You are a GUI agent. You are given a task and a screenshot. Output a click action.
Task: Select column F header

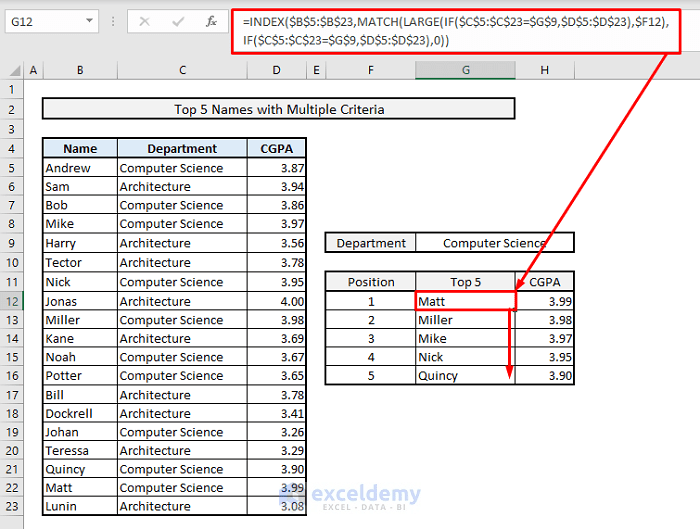(371, 70)
